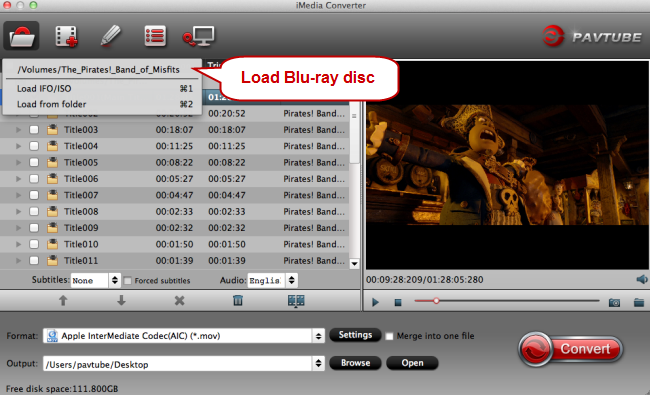Open the Output path dropdown
650x395 pixels.
pyautogui.click(x=184, y=364)
